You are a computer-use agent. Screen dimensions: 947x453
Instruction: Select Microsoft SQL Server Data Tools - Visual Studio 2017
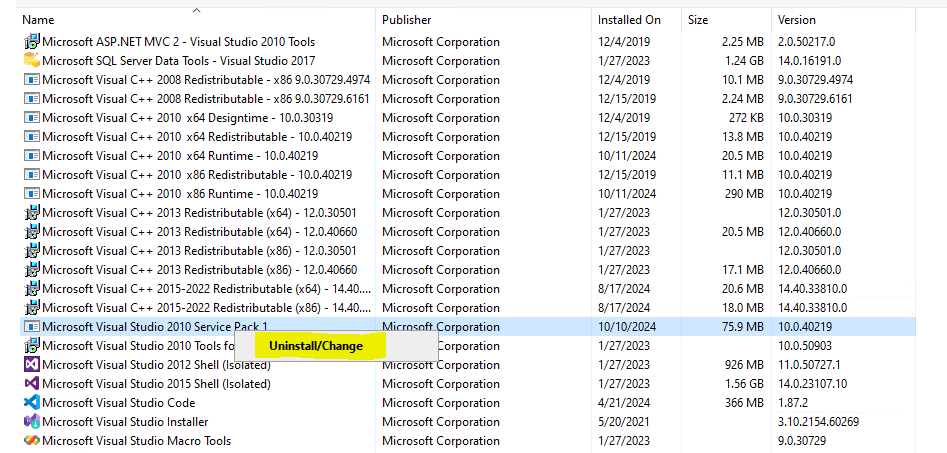(x=178, y=60)
